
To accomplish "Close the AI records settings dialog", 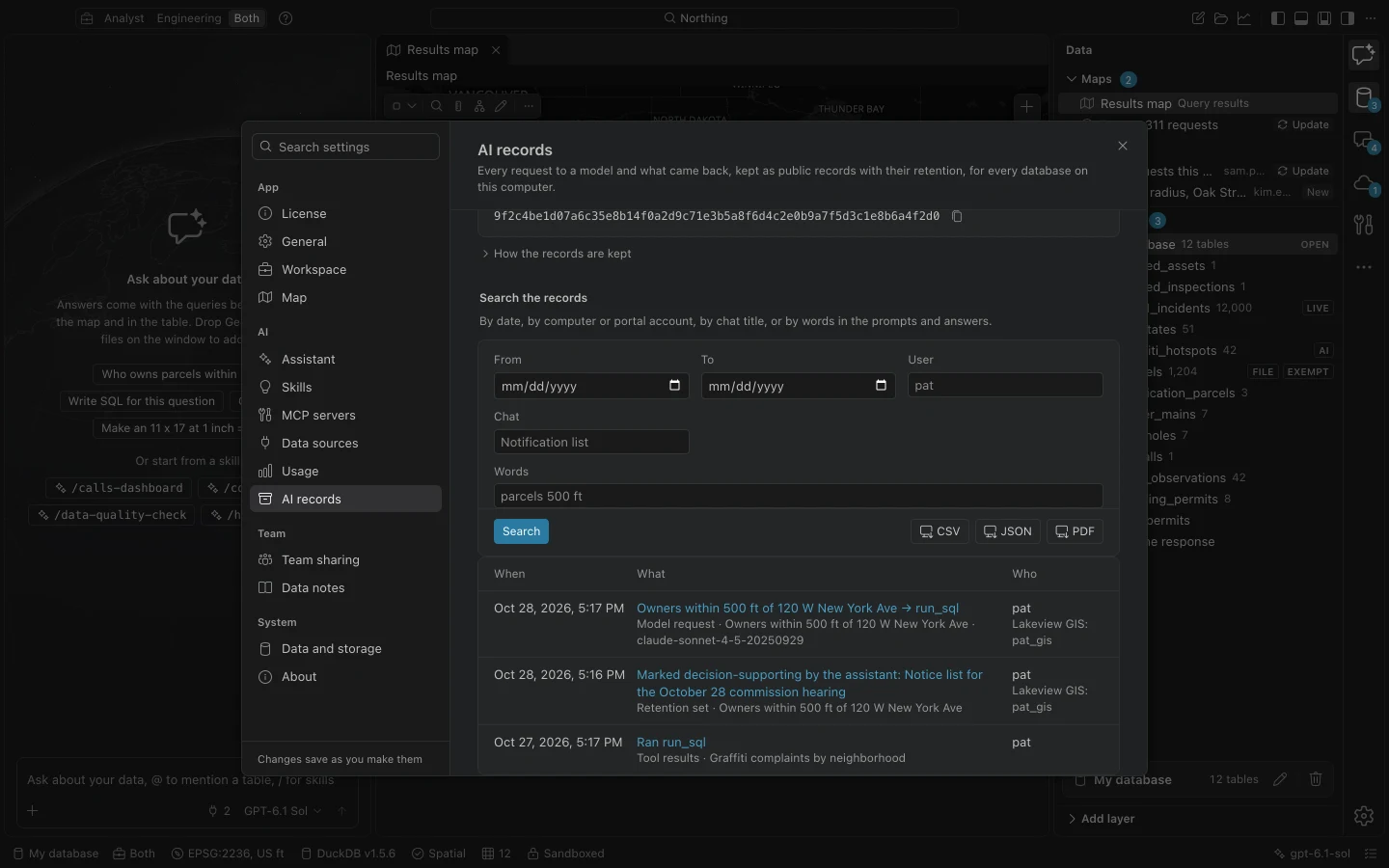I will pyautogui.click(x=1123, y=146).
